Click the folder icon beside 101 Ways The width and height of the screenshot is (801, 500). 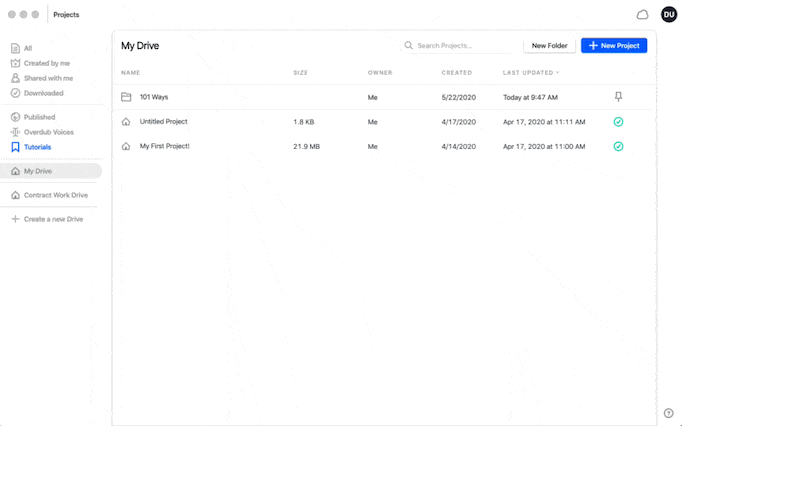[x=126, y=97]
